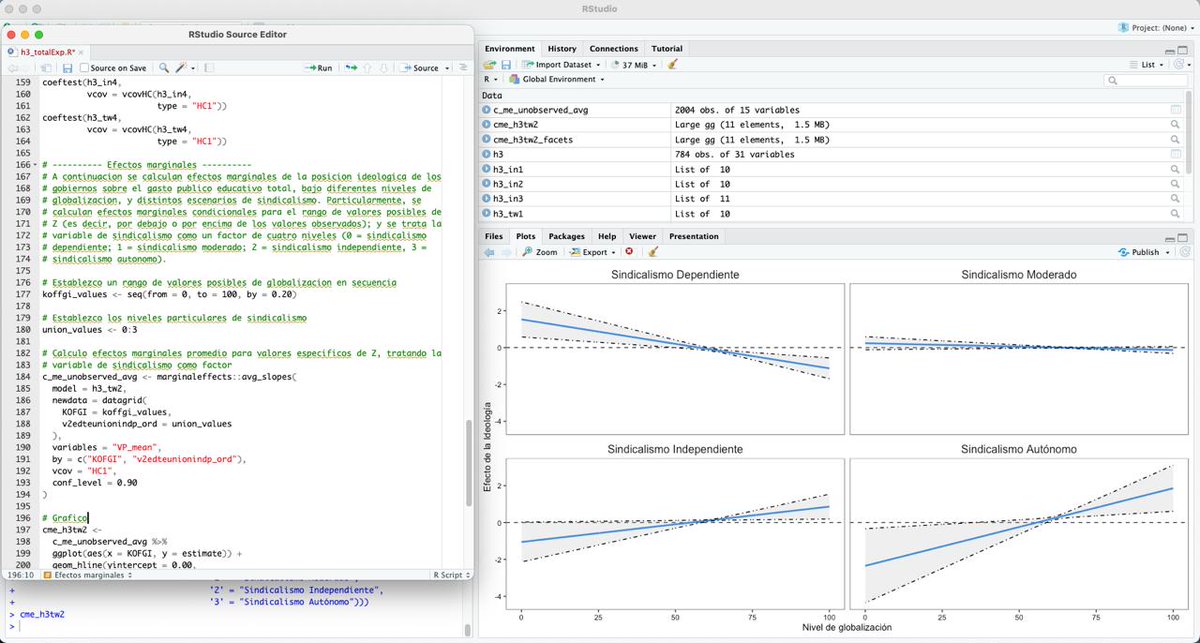Toggle document outline icon in Source Editor
Image resolution: width=1200 pixels, height=643 pixels.
point(463,68)
